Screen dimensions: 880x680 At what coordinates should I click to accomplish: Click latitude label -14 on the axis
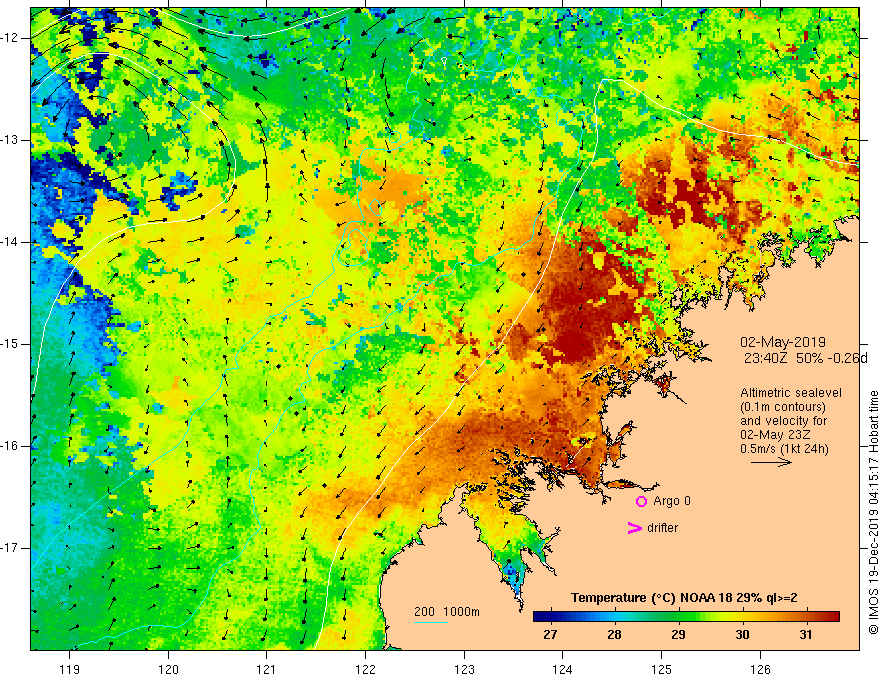click(x=10, y=242)
